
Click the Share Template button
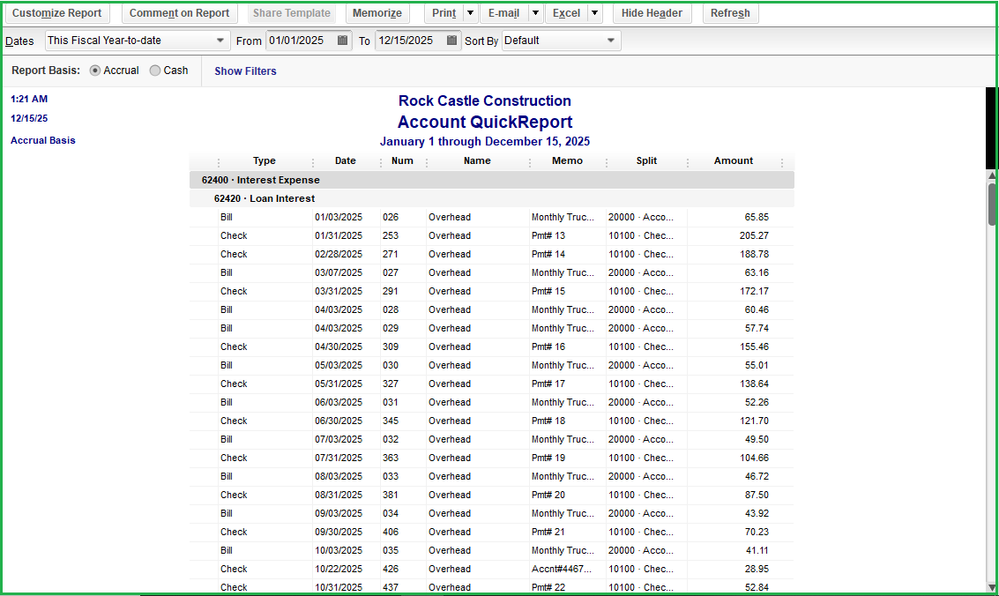pos(291,13)
